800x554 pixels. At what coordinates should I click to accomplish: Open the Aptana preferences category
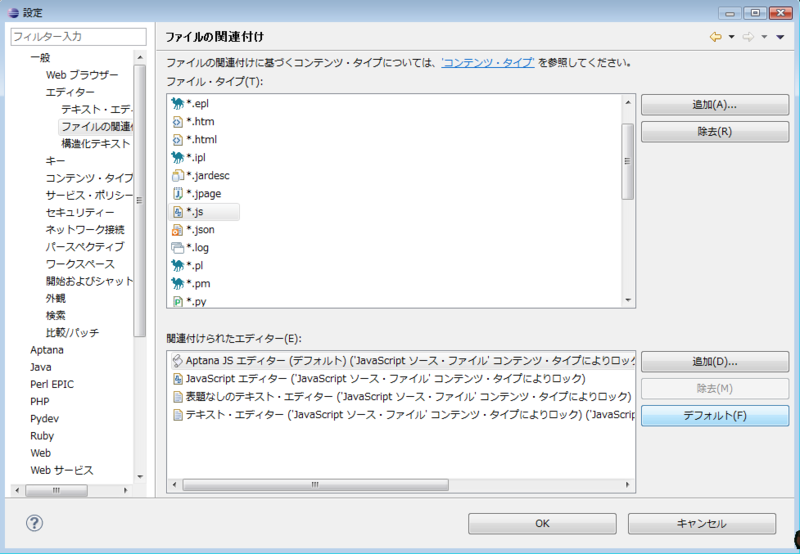click(x=47, y=350)
